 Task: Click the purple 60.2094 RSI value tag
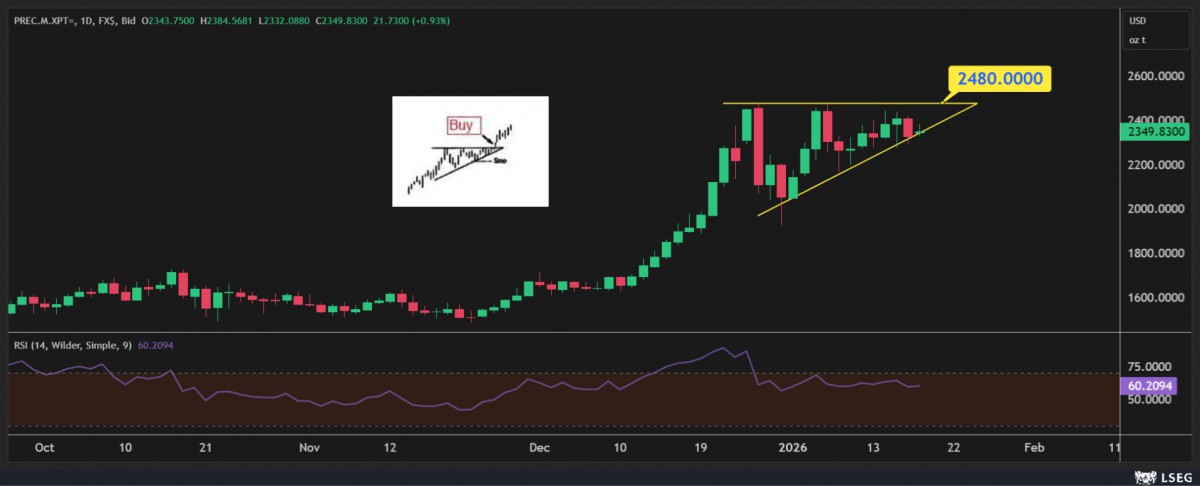(x=1149, y=386)
